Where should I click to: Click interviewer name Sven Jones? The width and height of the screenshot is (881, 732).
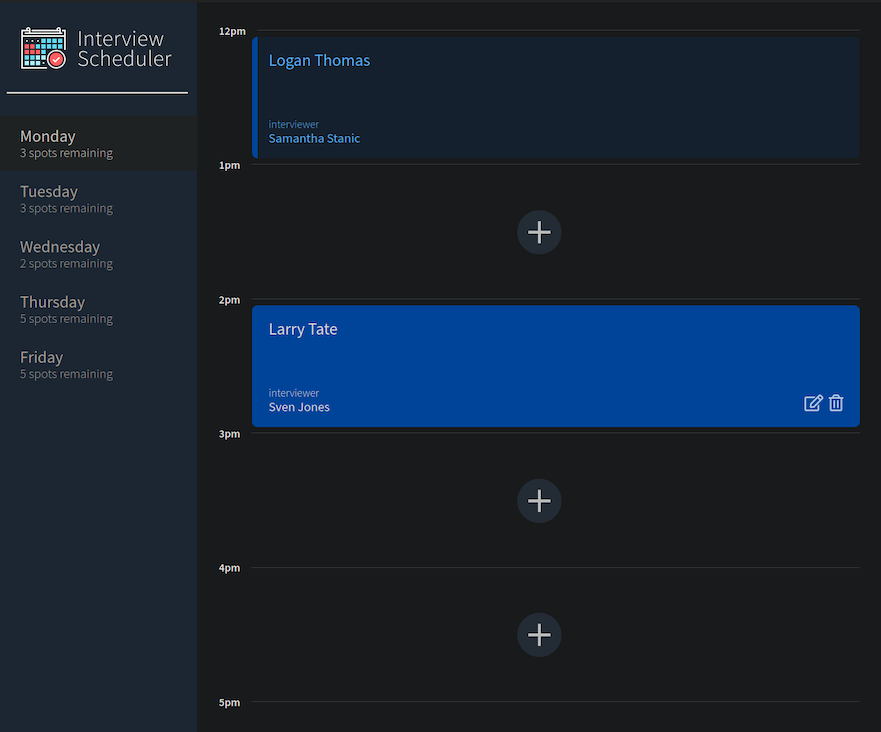[x=299, y=407]
